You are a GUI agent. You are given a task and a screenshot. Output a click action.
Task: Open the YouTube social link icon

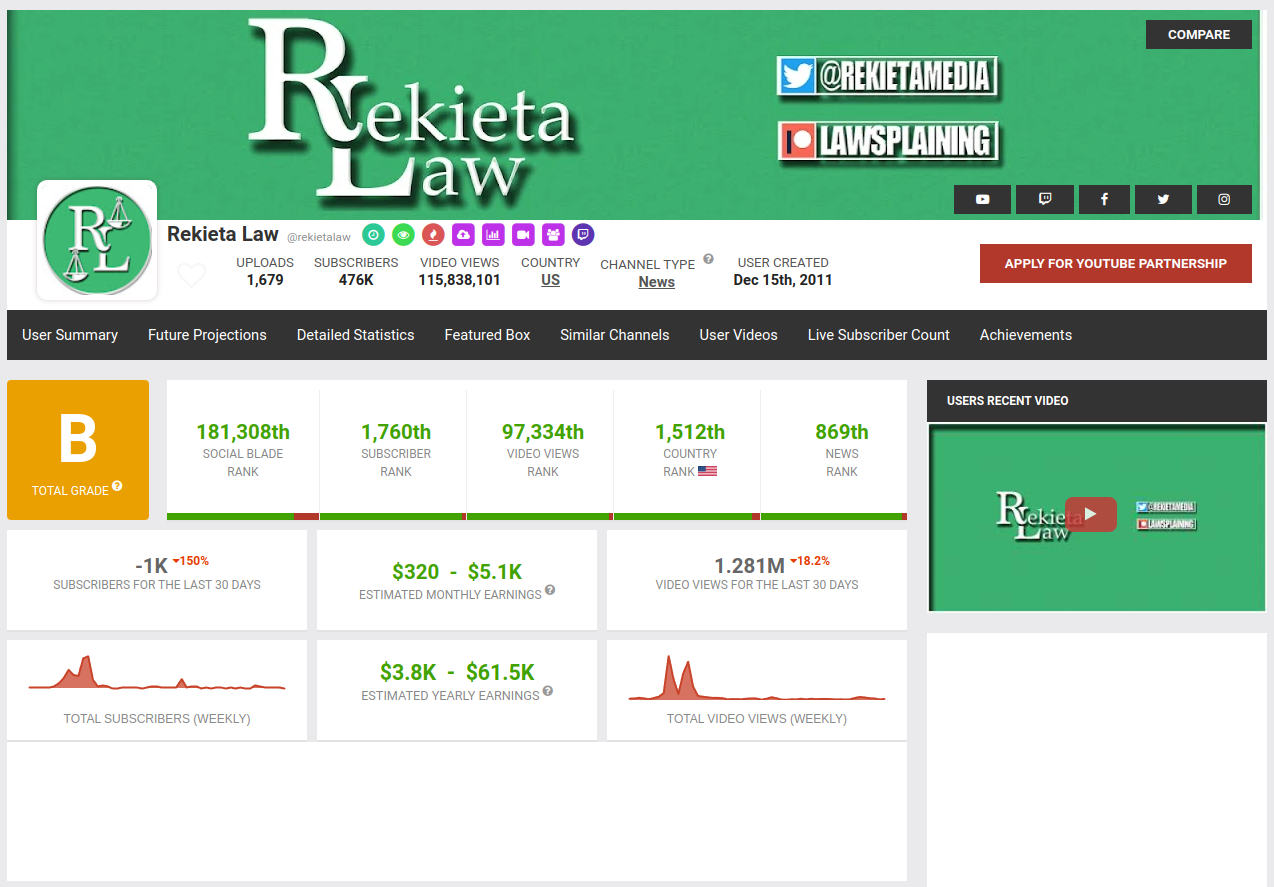(x=982, y=199)
